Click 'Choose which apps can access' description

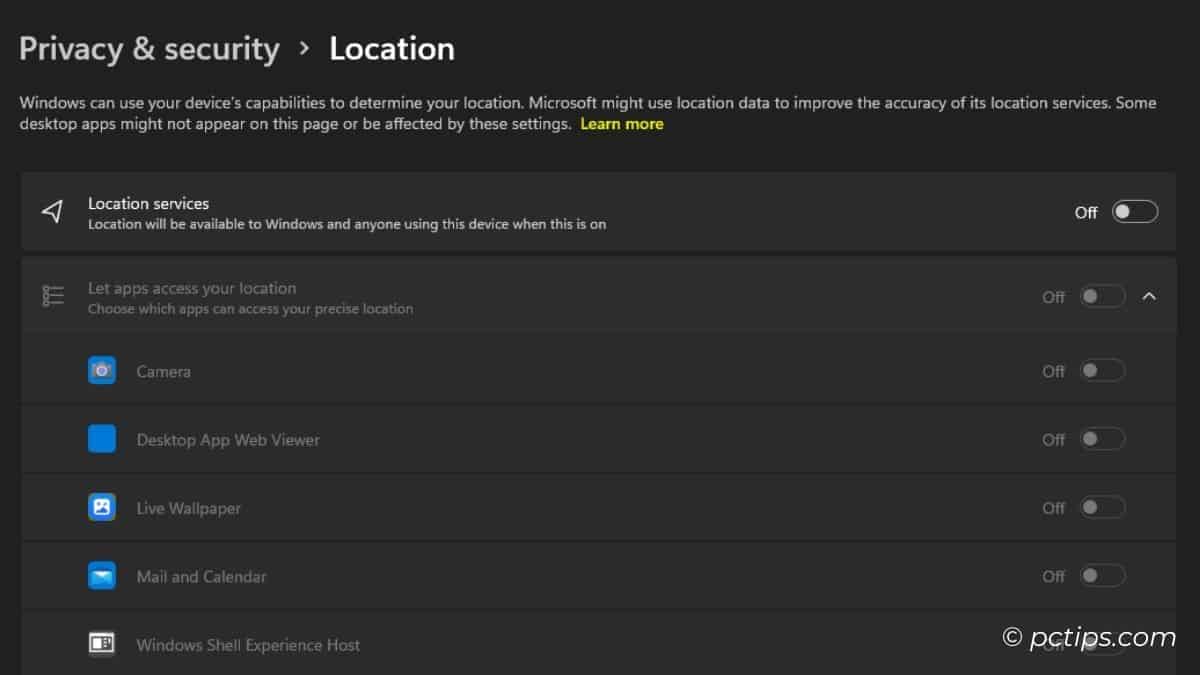tap(251, 309)
